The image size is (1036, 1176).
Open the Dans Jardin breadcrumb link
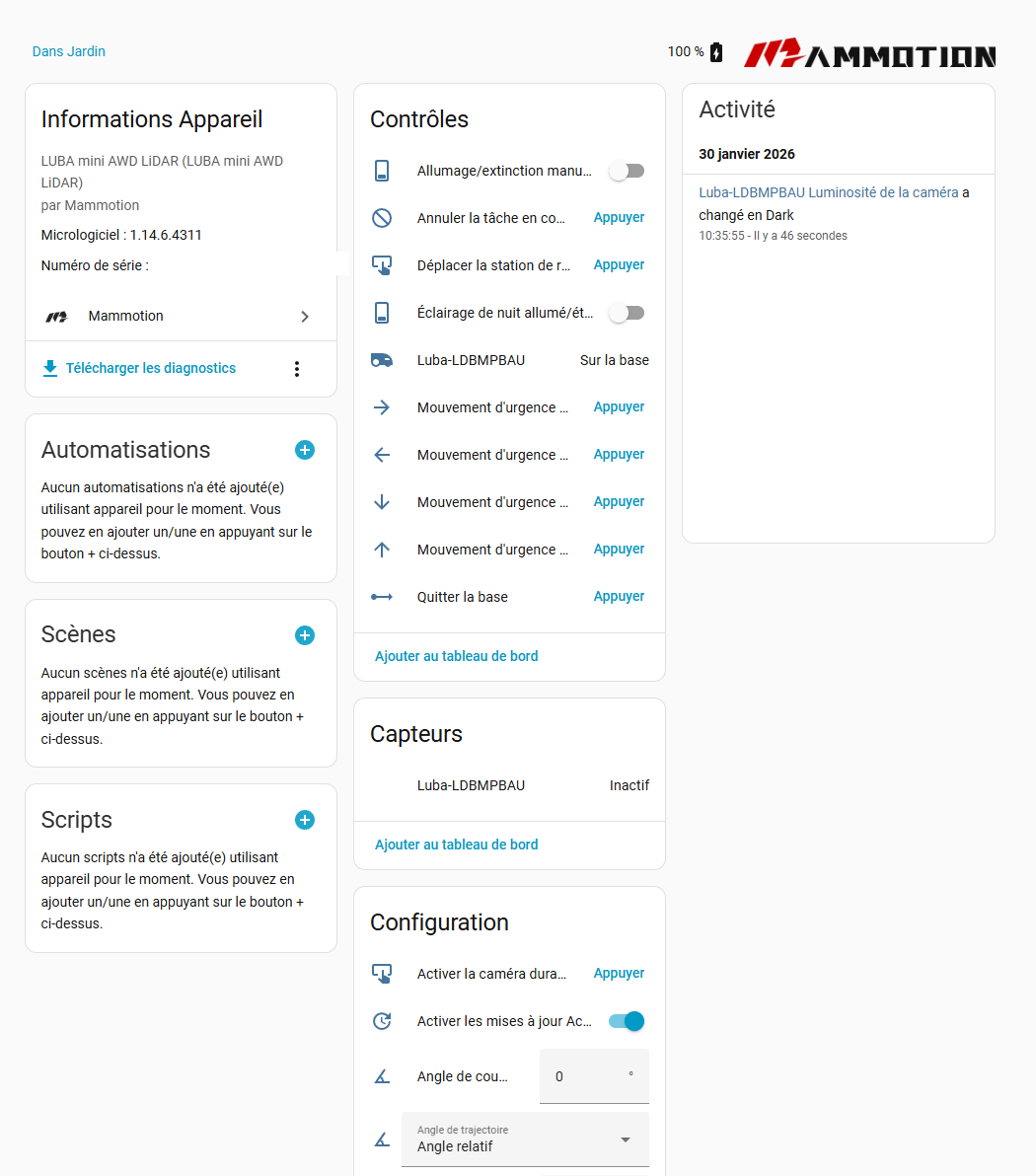point(68,51)
